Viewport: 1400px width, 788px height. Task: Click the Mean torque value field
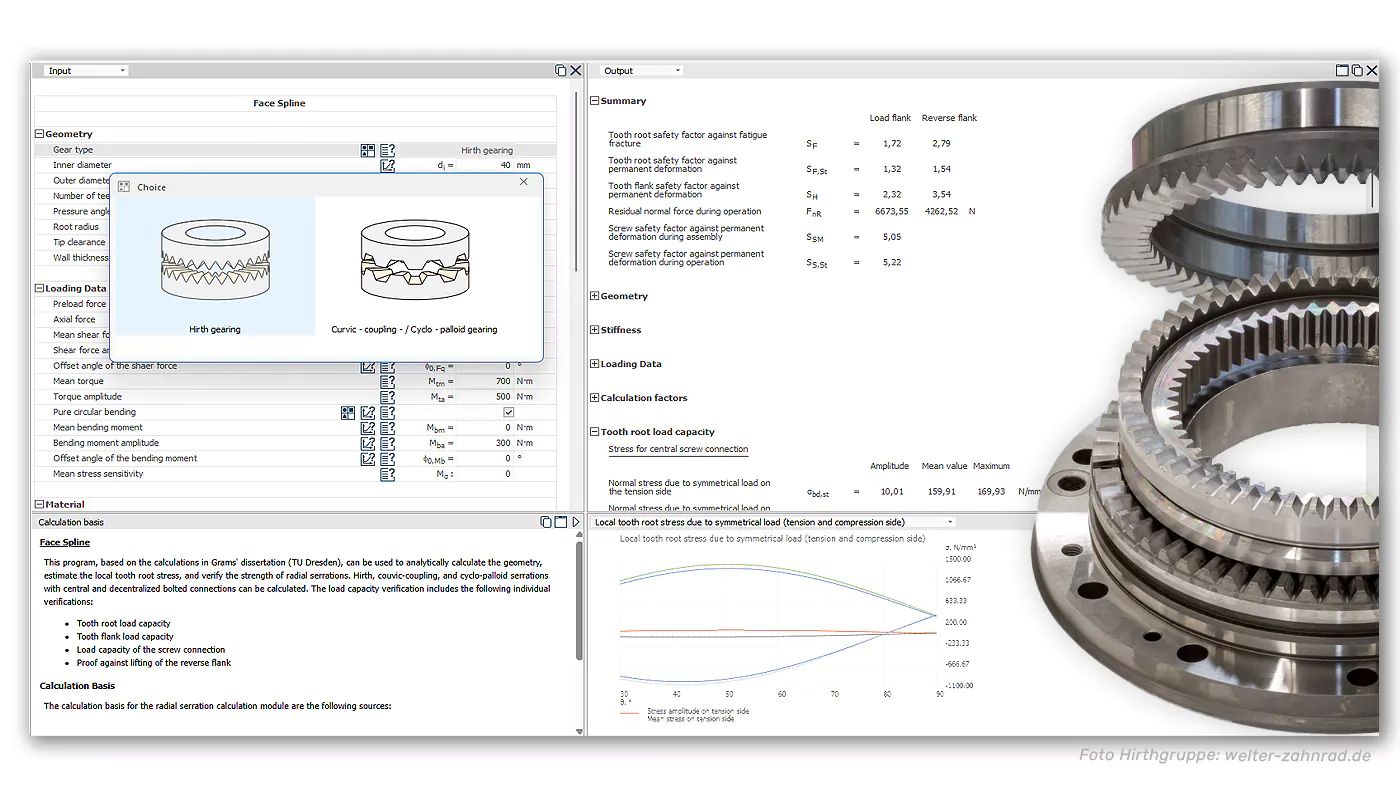(485, 382)
